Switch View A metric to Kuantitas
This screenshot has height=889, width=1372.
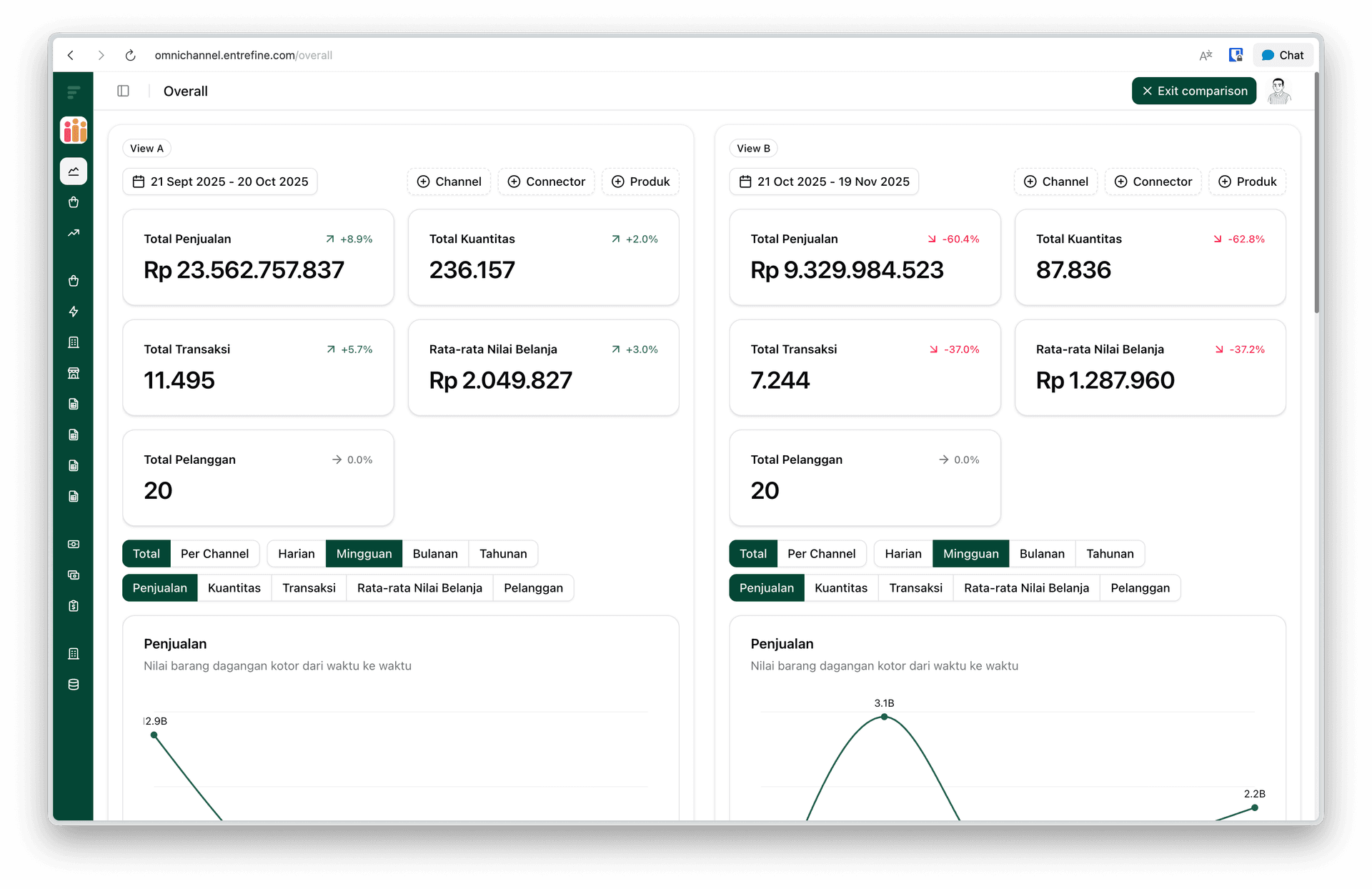click(x=234, y=587)
